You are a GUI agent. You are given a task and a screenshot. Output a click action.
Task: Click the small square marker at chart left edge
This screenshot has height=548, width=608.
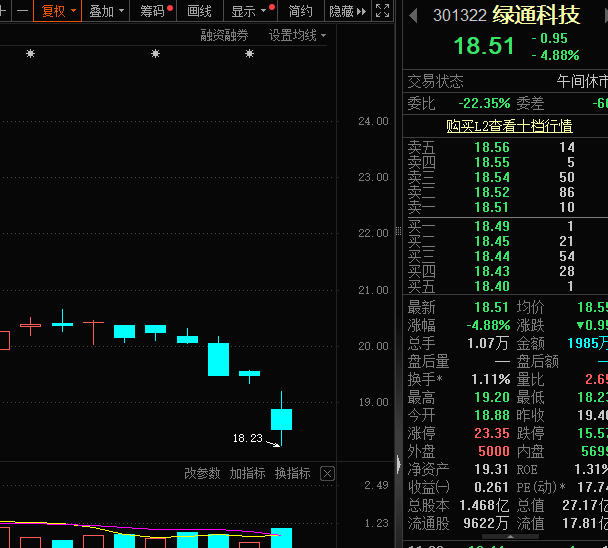coord(4,340)
